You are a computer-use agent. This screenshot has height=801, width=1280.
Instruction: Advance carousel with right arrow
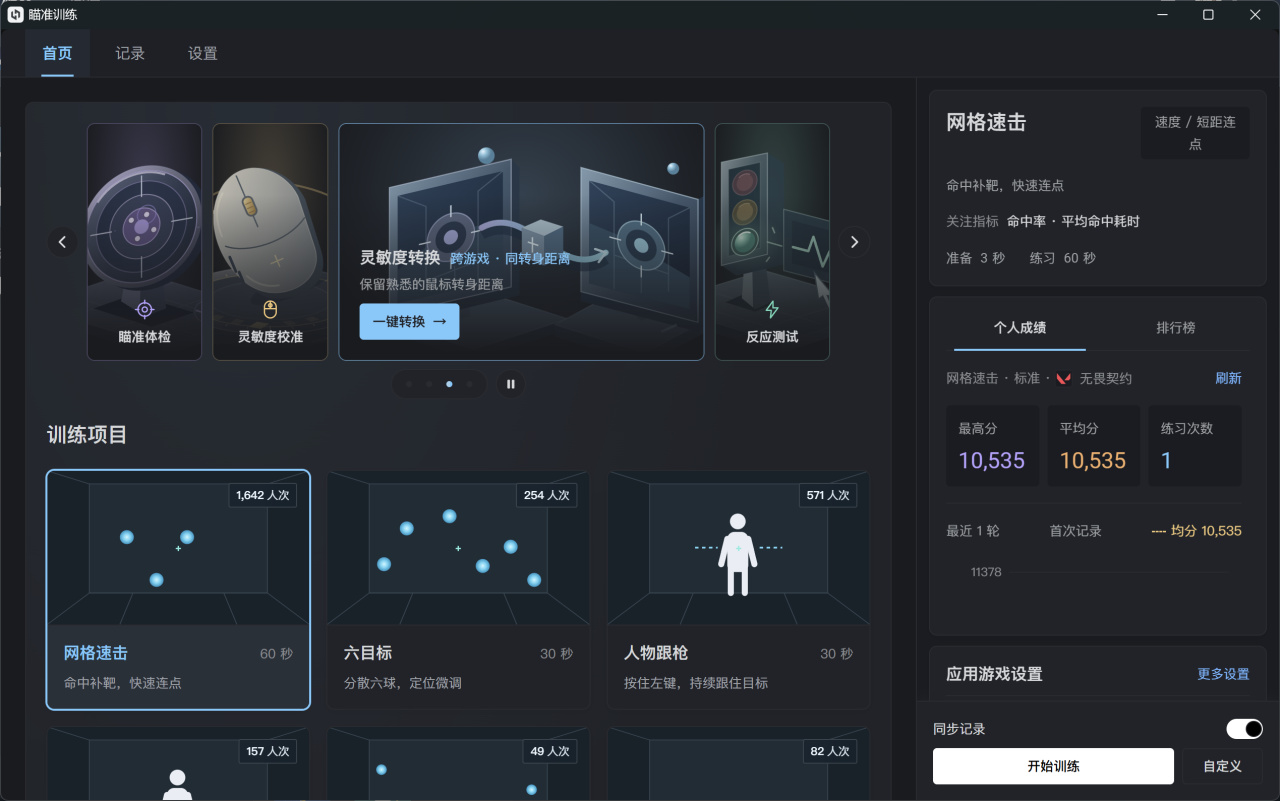point(854,242)
